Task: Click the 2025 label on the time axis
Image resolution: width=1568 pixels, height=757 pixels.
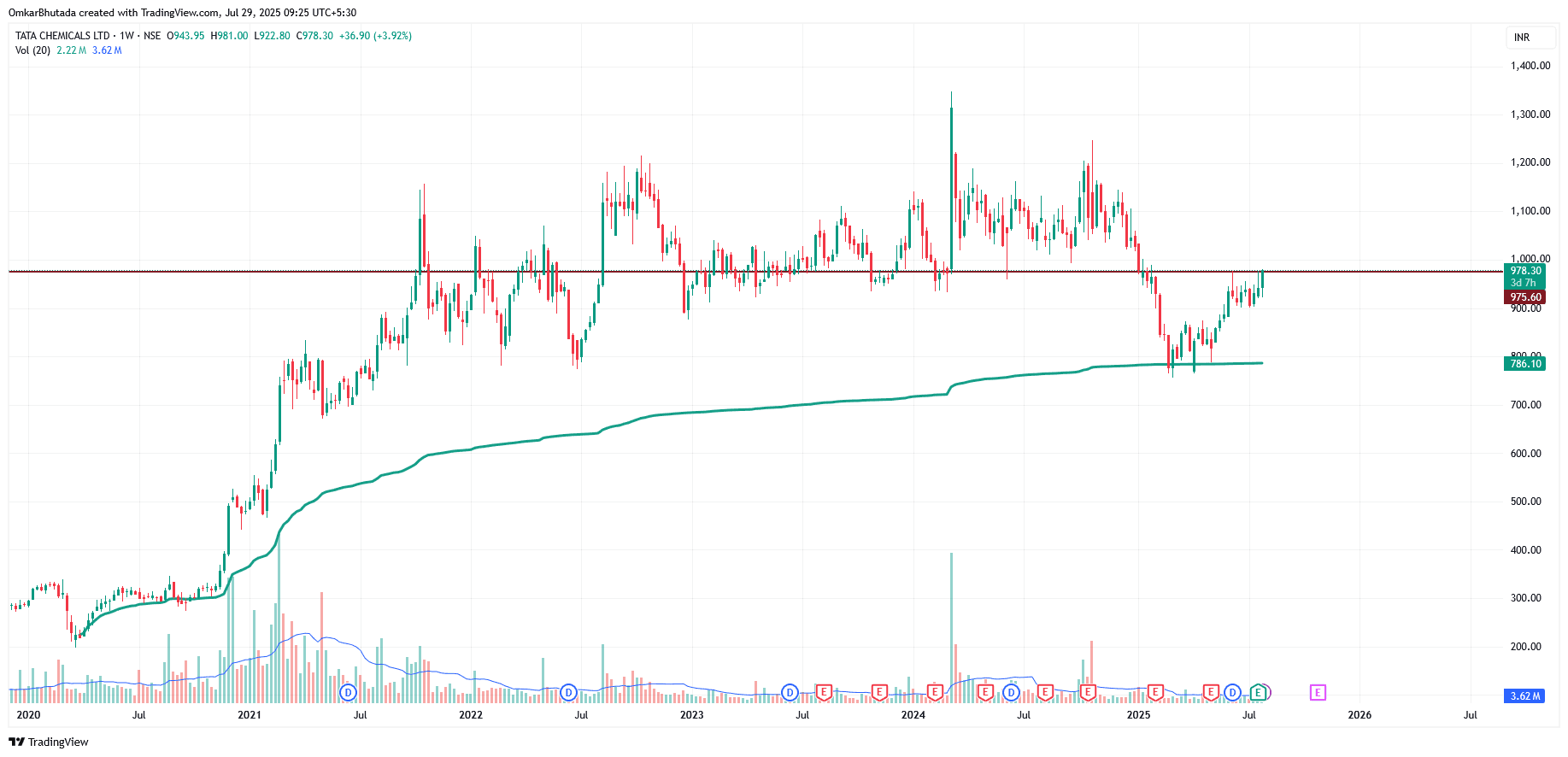Action: (1138, 715)
